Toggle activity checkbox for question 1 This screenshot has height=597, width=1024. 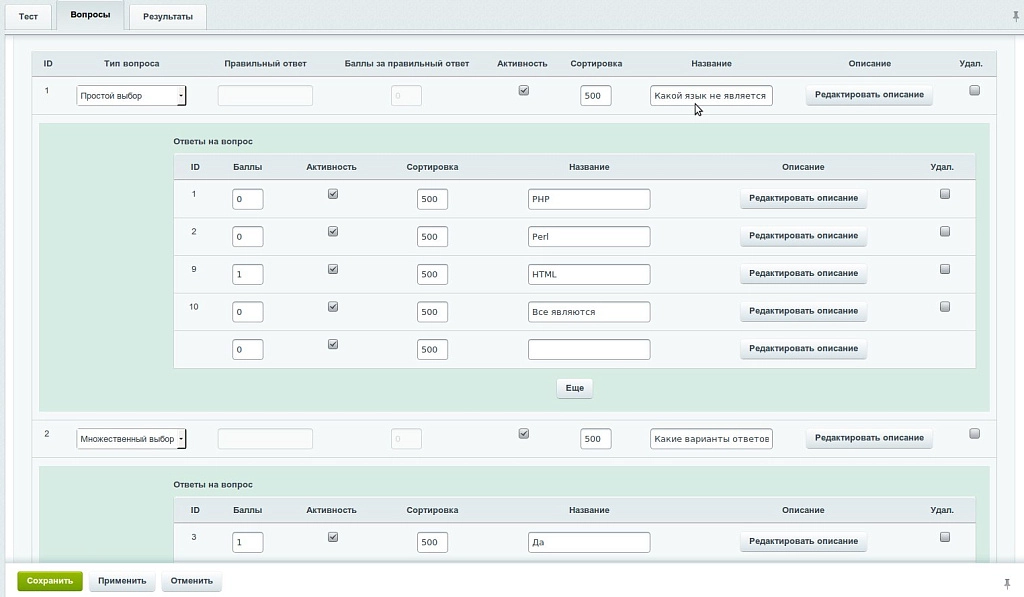pyautogui.click(x=524, y=90)
